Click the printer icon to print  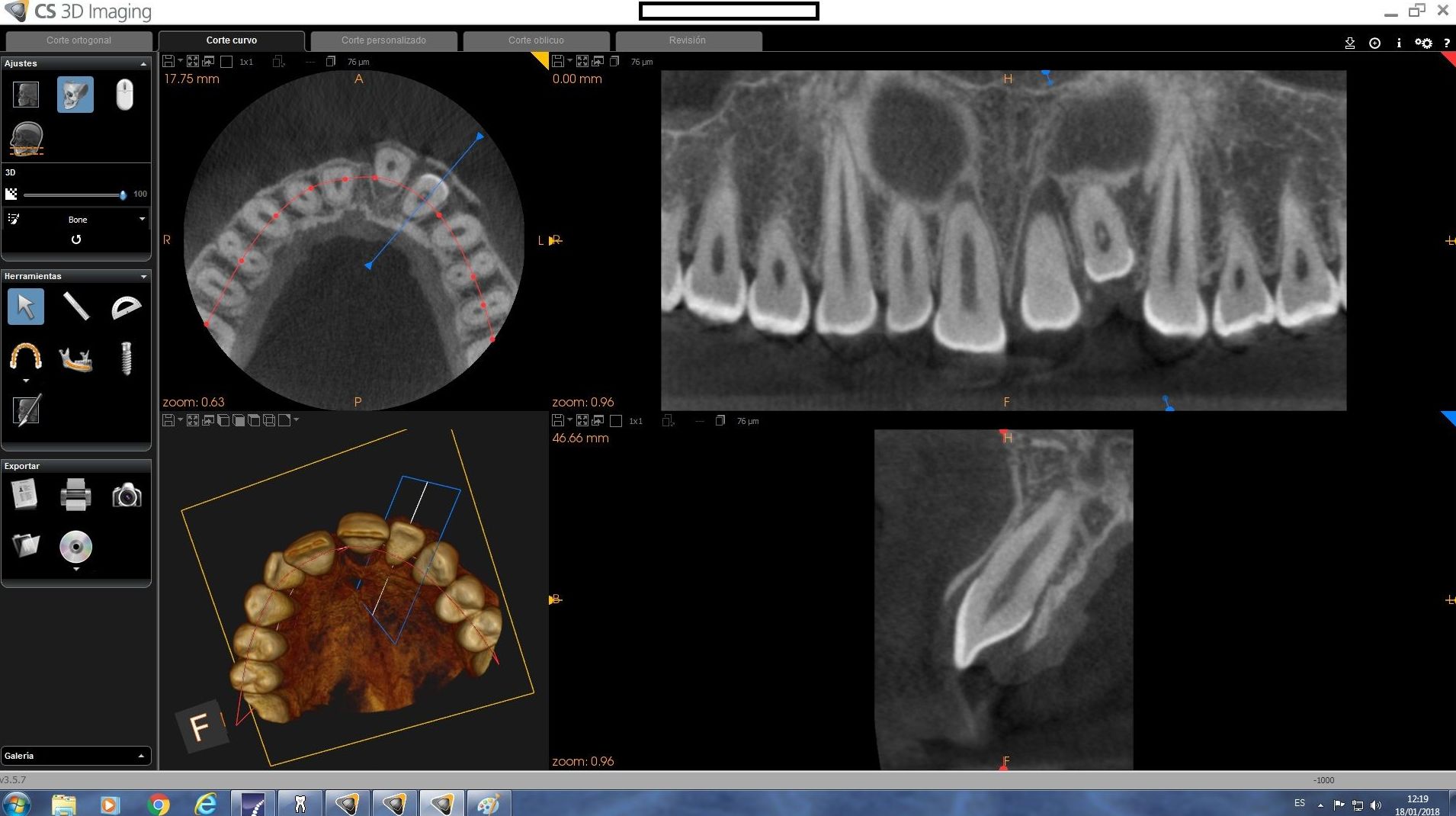click(x=75, y=495)
